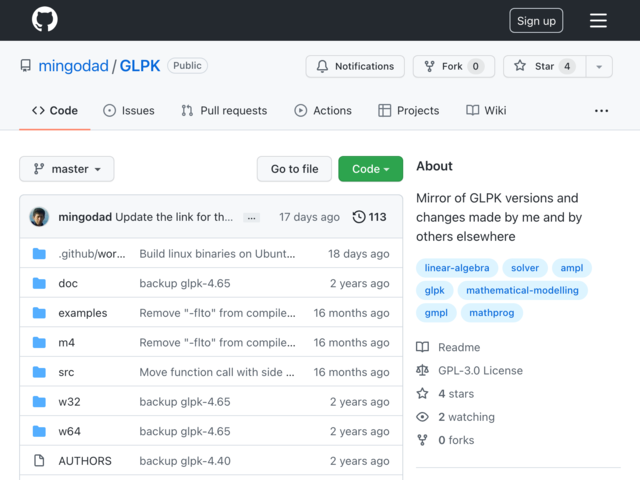Open commit 'backup glpk-4.40'
Viewport: 640px width, 480px height.
tap(185, 461)
